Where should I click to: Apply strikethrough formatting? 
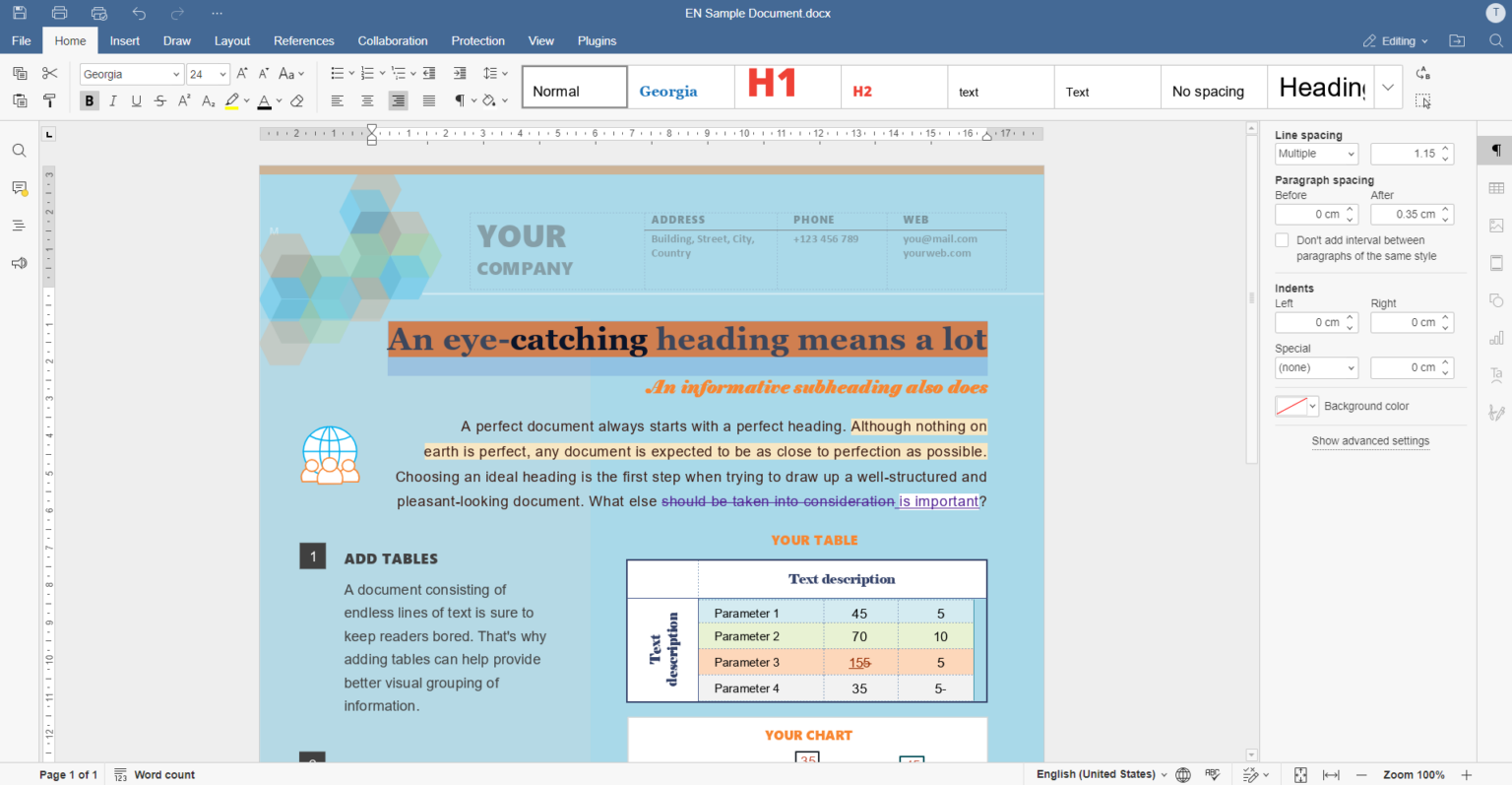(x=160, y=99)
